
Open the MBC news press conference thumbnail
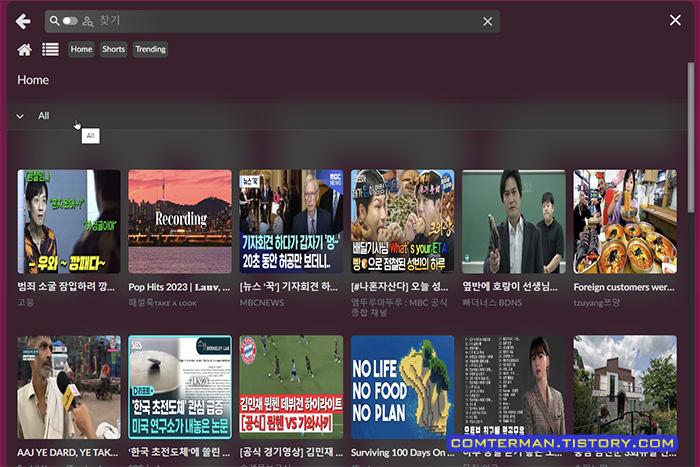click(291, 221)
